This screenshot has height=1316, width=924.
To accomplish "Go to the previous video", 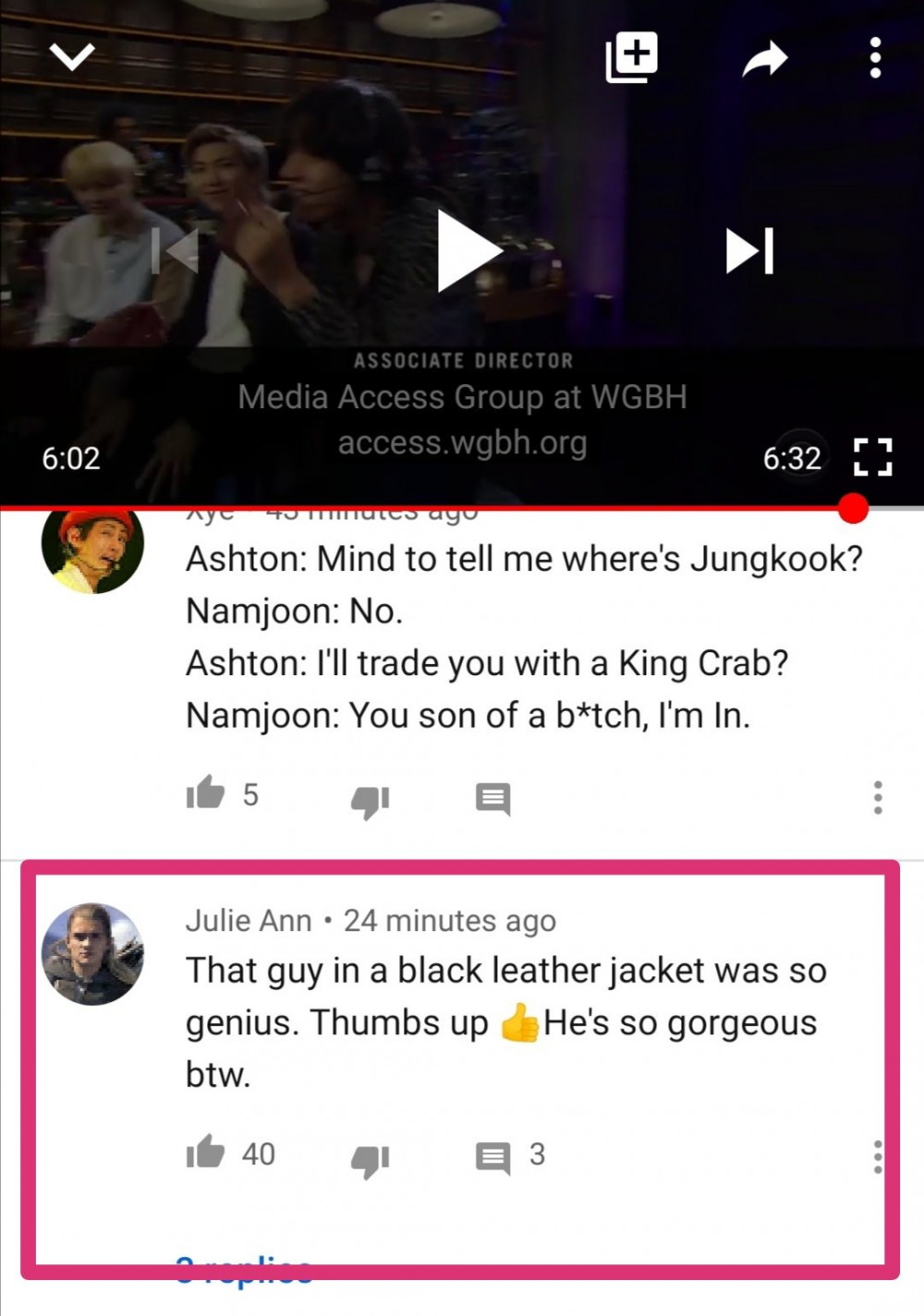I will point(175,251).
